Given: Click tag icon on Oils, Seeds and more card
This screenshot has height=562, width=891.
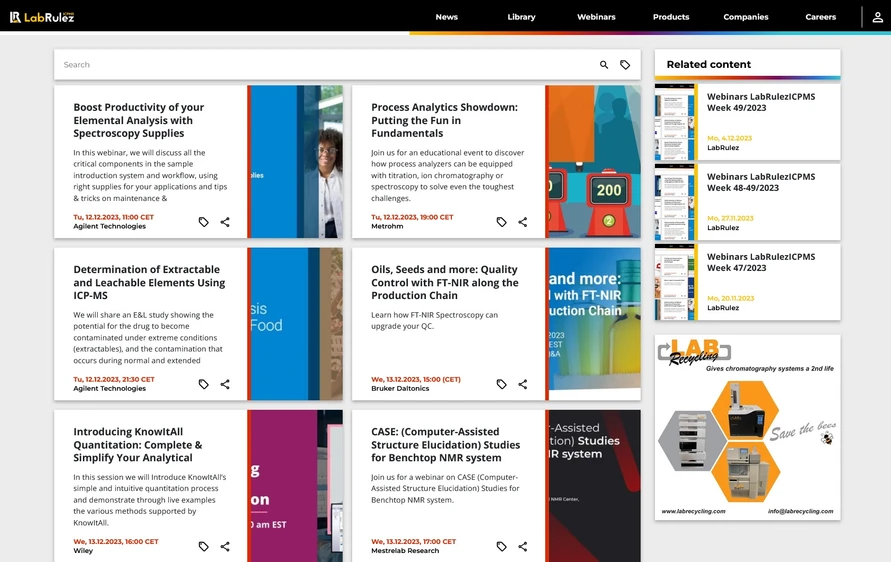Looking at the screenshot, I should 501,384.
